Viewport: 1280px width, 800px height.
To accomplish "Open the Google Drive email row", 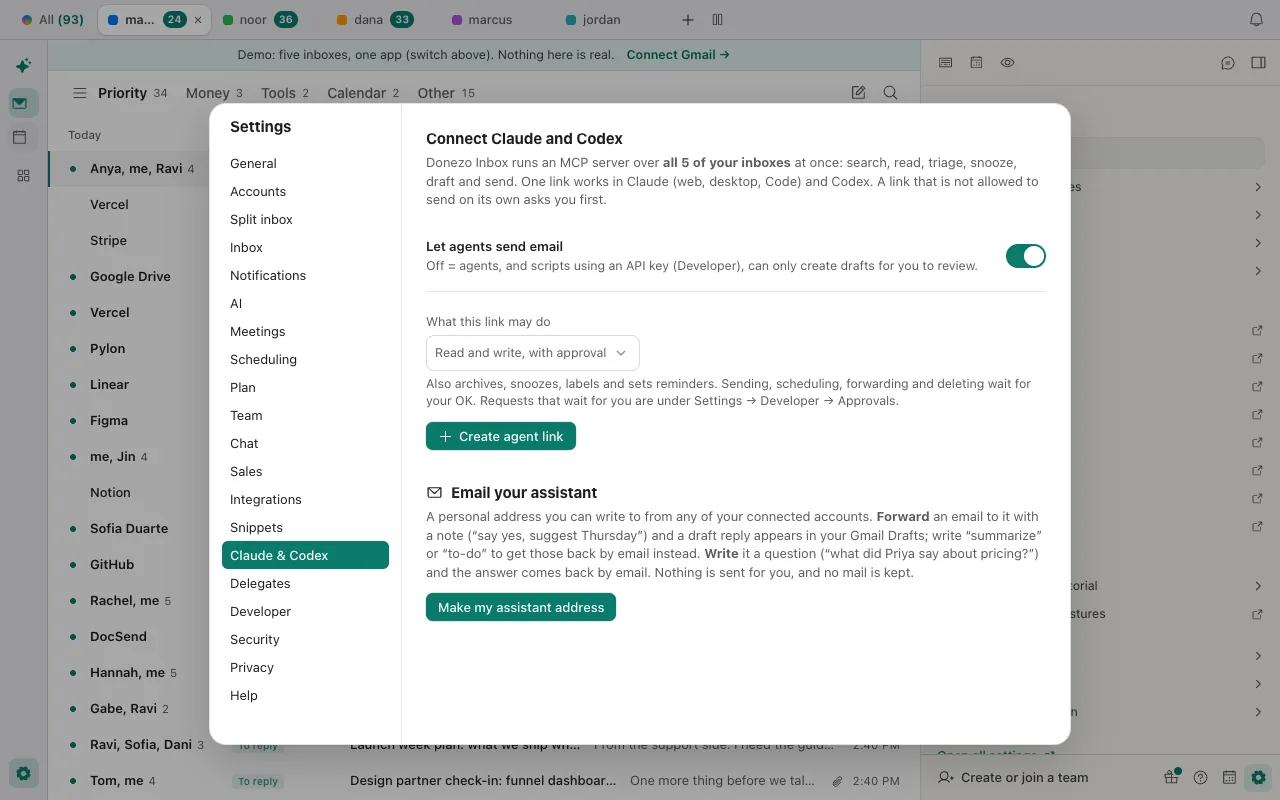I will point(130,276).
